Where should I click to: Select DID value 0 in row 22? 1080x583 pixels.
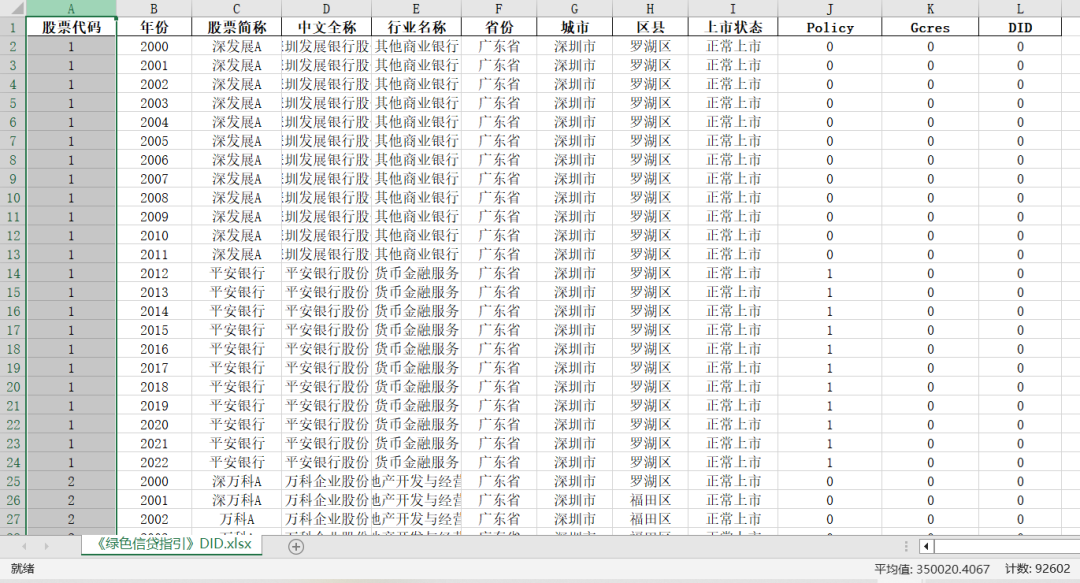1020,425
